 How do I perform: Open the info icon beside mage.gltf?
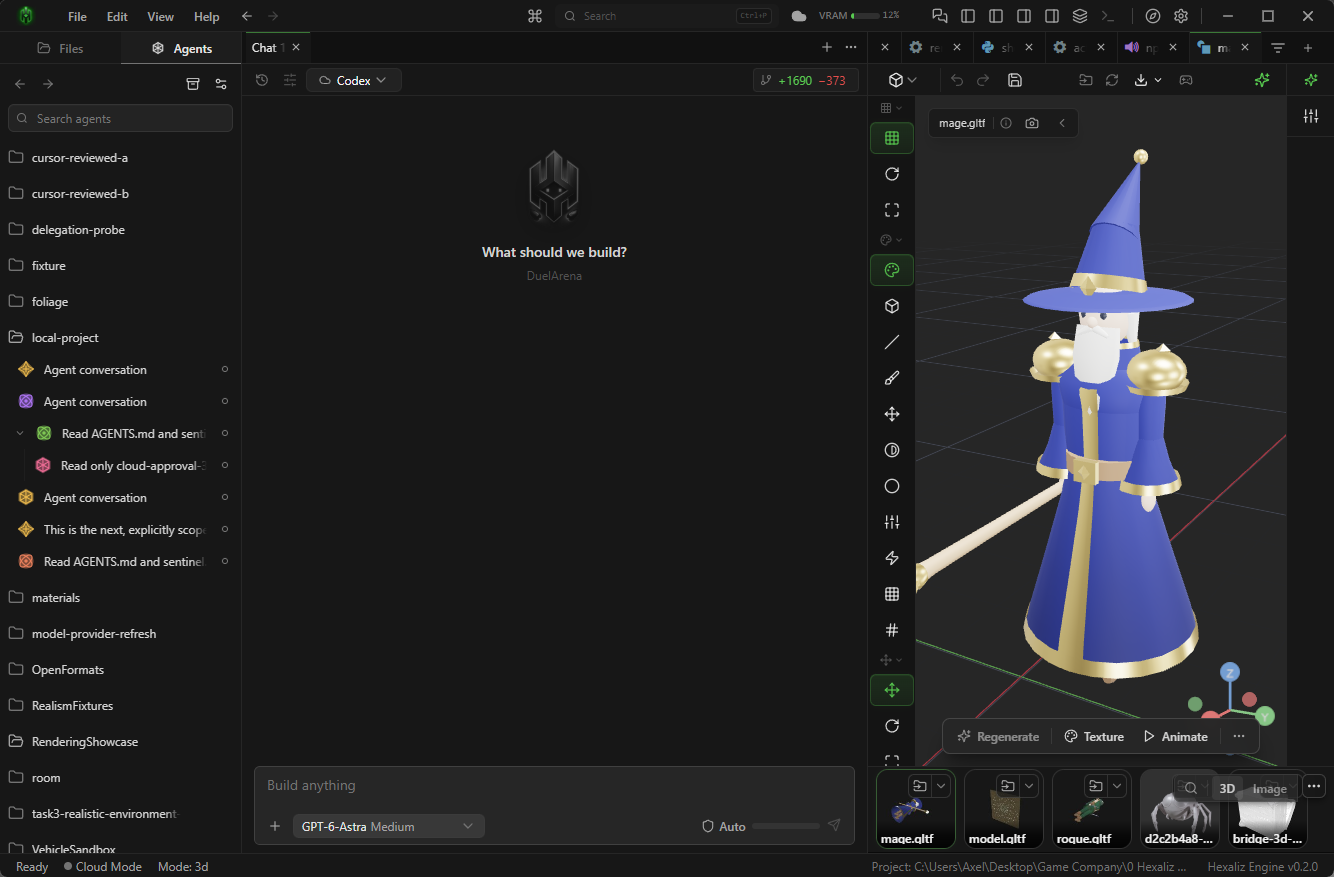pos(1006,123)
